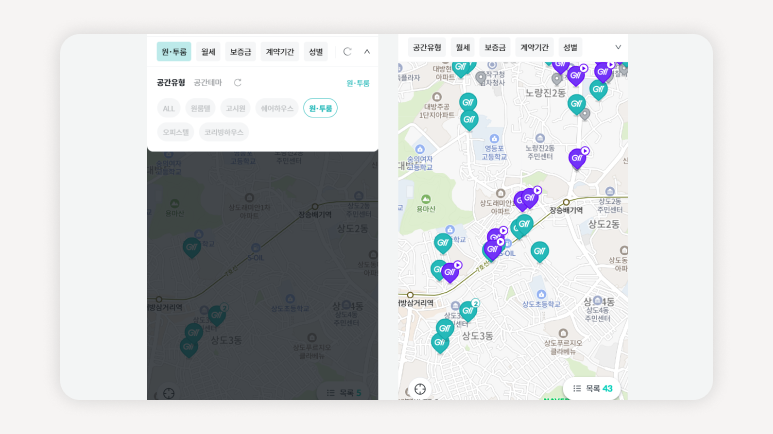Toggle the 원룸텔 chip

(x=200, y=108)
